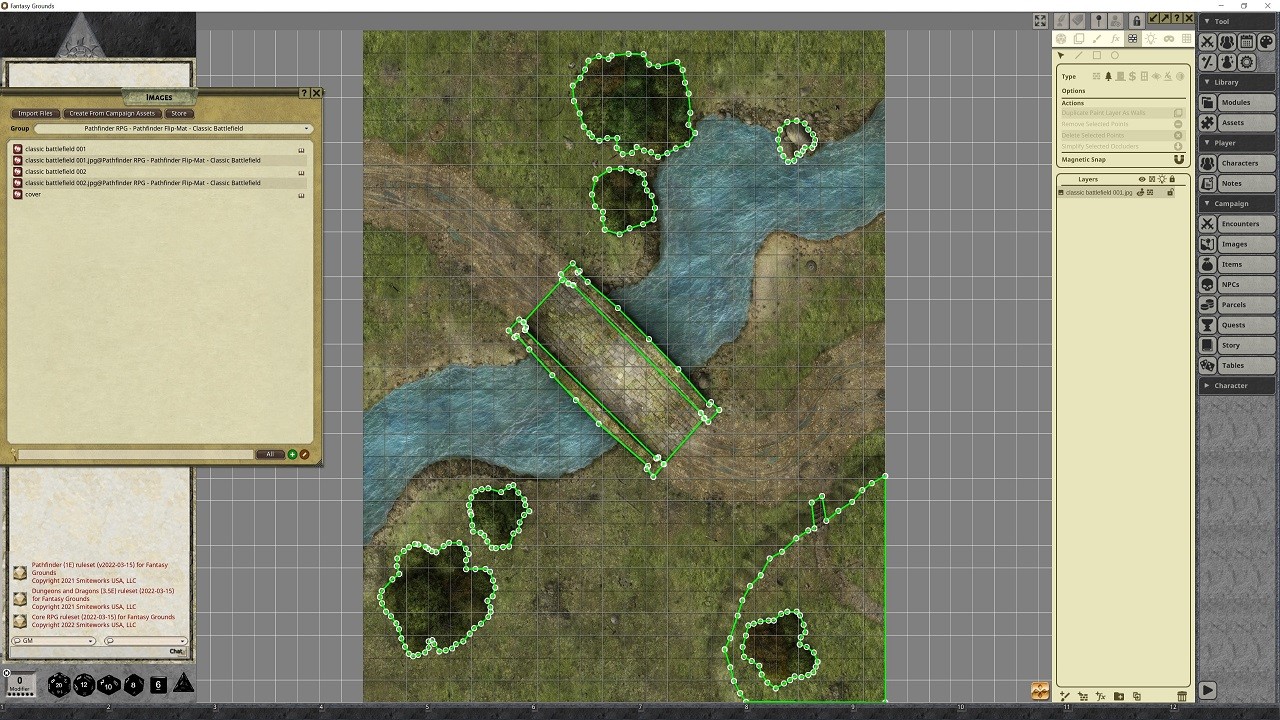The height and width of the screenshot is (720, 1280).
Task: Open the Group dropdown in the Images window
Action: [306, 128]
